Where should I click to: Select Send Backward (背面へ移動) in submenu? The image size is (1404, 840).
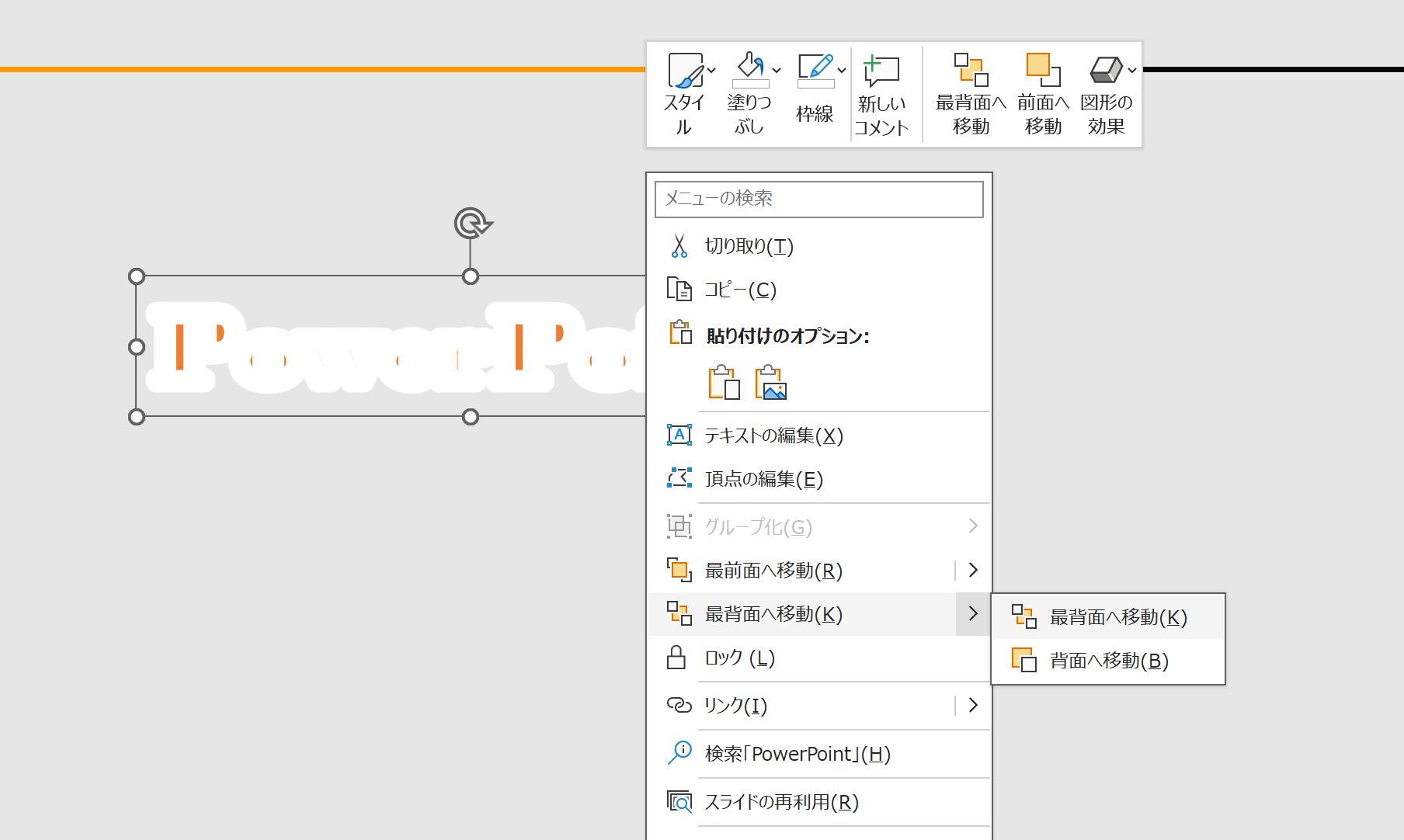(x=1108, y=661)
